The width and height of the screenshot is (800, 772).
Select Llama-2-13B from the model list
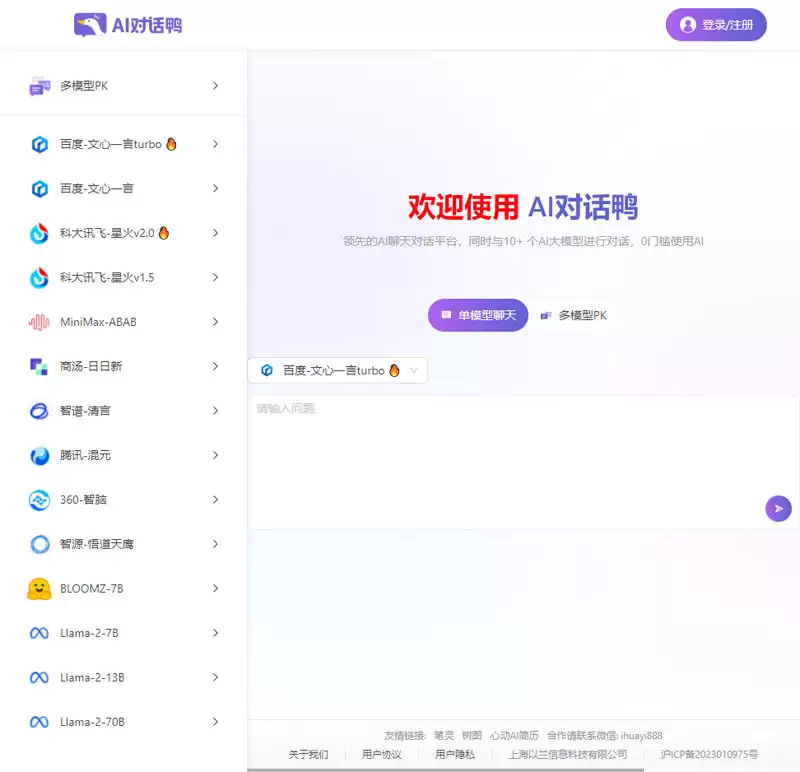pos(92,677)
